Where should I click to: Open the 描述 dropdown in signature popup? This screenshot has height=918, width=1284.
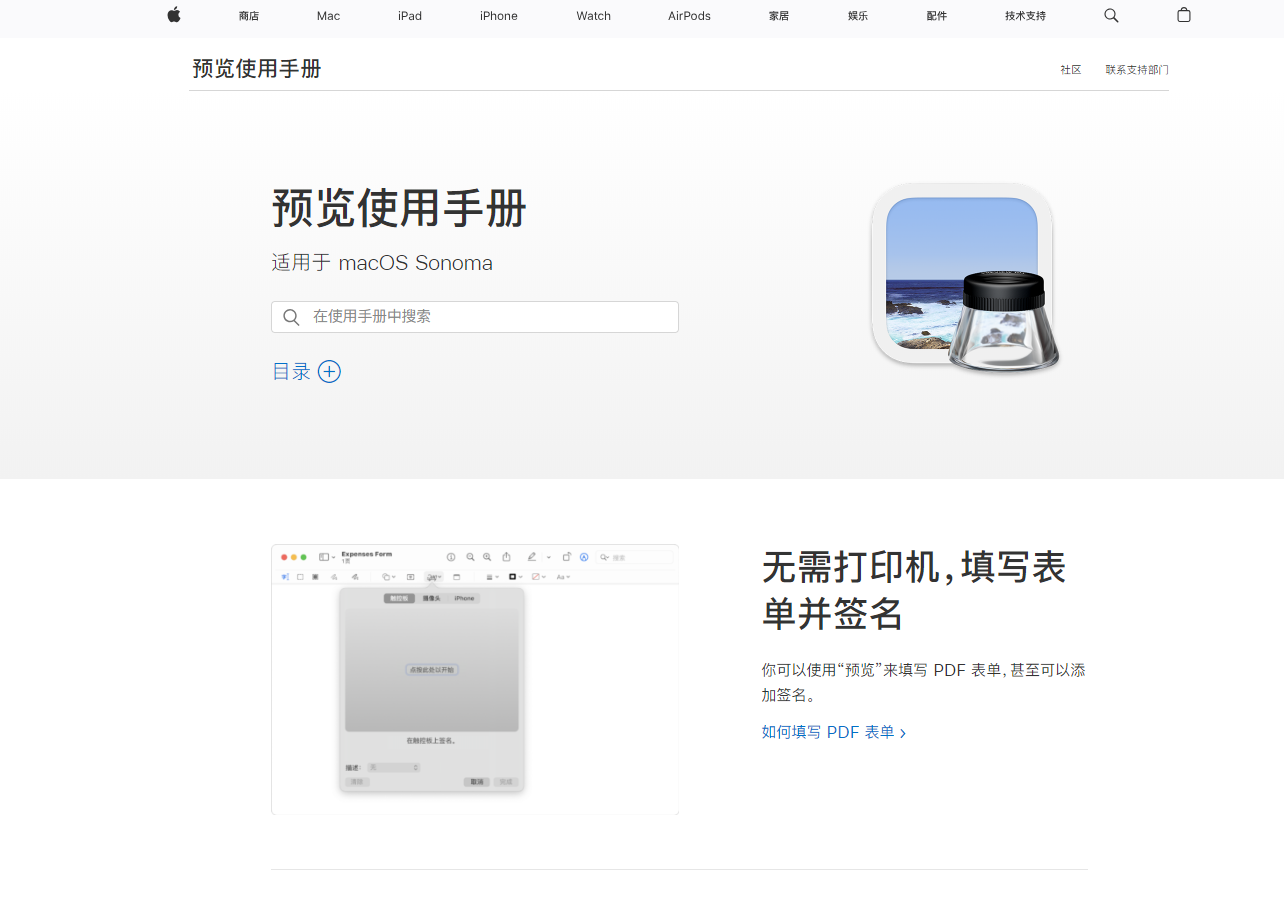[x=393, y=767]
